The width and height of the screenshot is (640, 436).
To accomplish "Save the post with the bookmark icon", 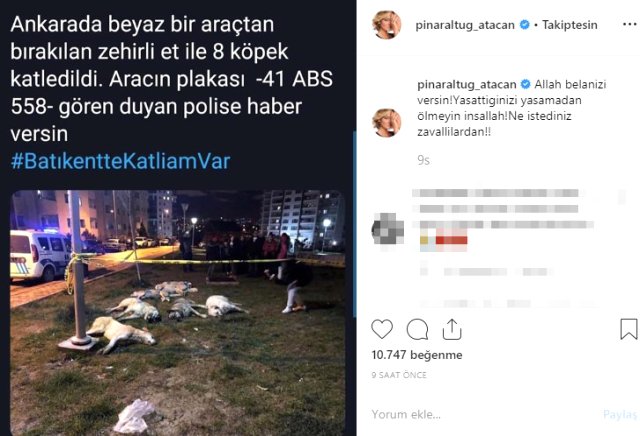I will [x=629, y=329].
